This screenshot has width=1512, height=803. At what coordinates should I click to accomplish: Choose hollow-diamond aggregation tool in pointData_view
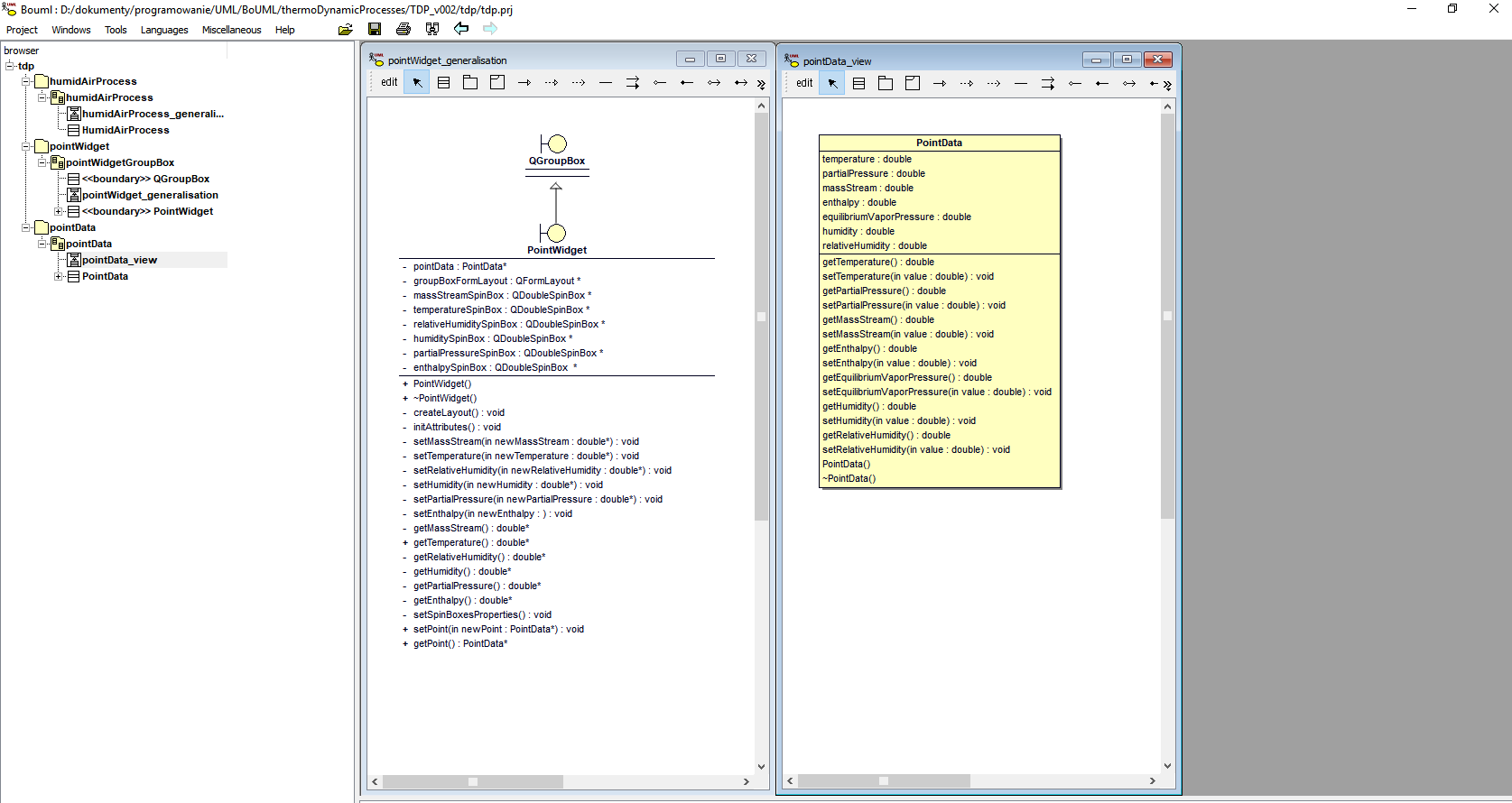point(1075,84)
